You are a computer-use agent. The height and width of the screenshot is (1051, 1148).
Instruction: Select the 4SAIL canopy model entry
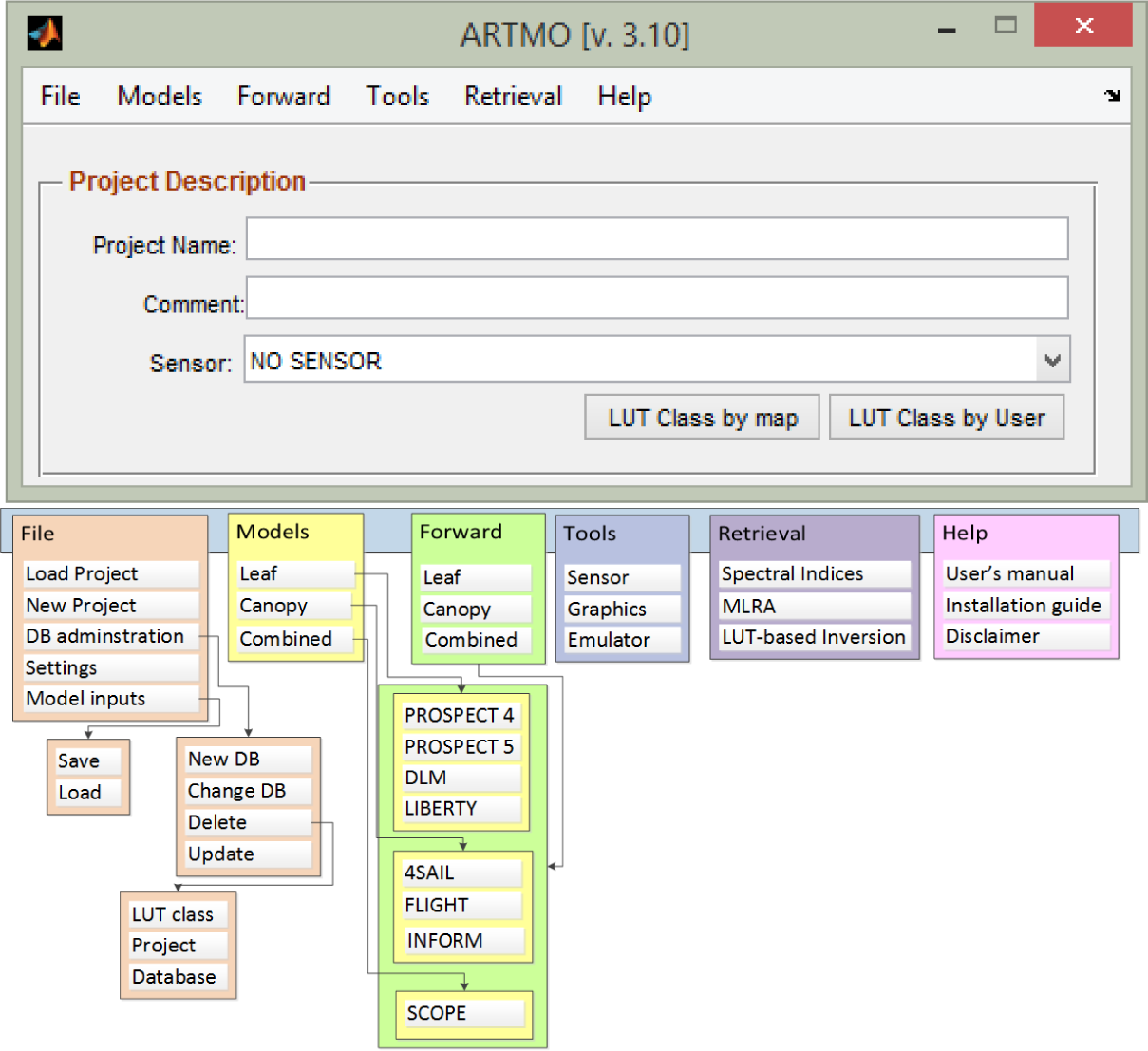tap(460, 873)
